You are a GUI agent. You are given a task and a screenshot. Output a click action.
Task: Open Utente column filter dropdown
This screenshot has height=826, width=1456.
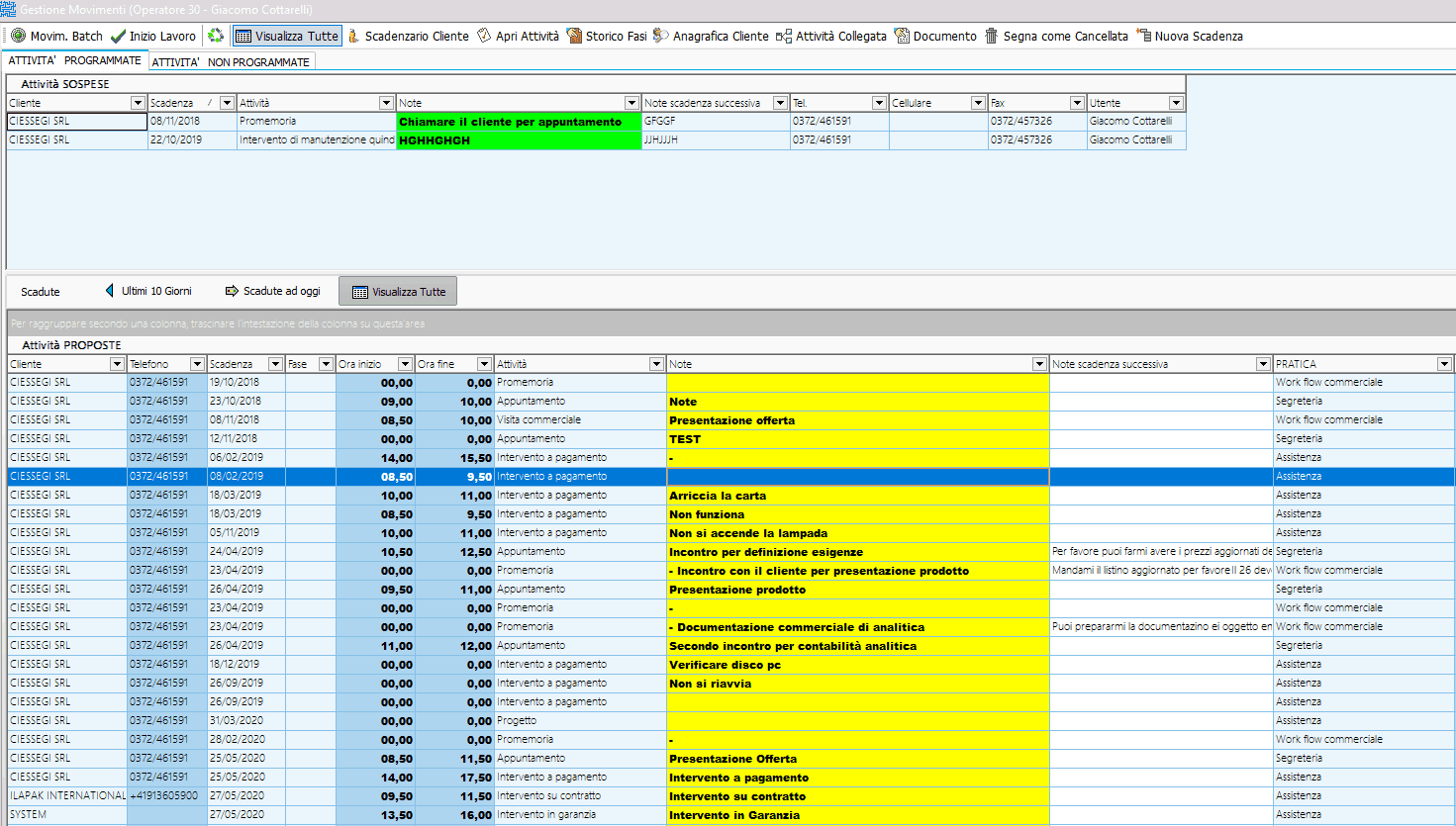click(x=1176, y=103)
